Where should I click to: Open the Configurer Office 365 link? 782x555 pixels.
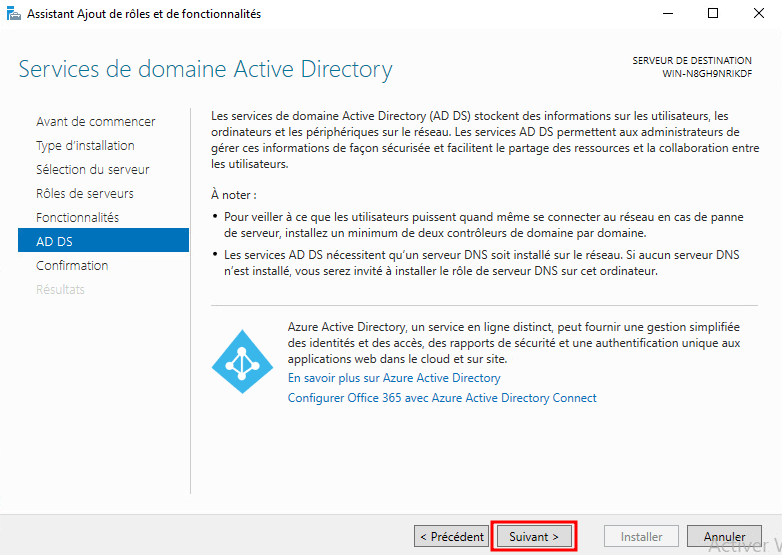442,398
